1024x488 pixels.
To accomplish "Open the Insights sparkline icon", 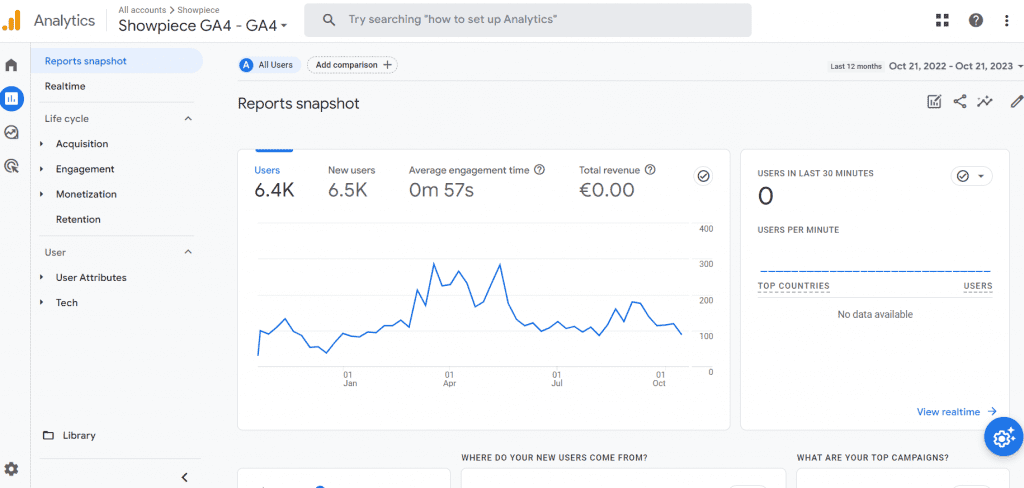I will (x=984, y=101).
